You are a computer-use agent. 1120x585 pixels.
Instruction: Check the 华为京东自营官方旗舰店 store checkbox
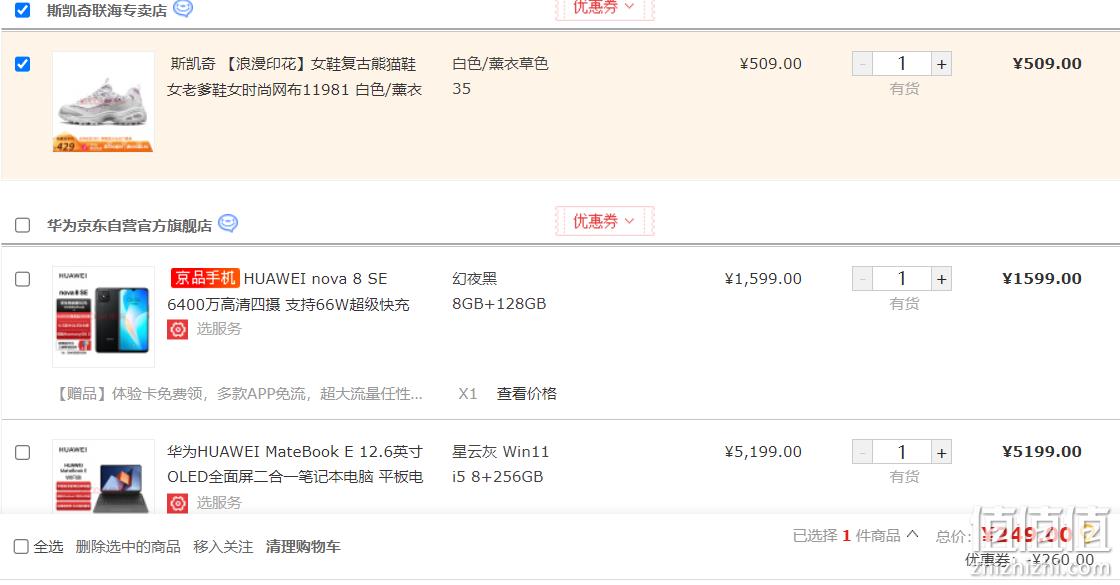tap(23, 226)
